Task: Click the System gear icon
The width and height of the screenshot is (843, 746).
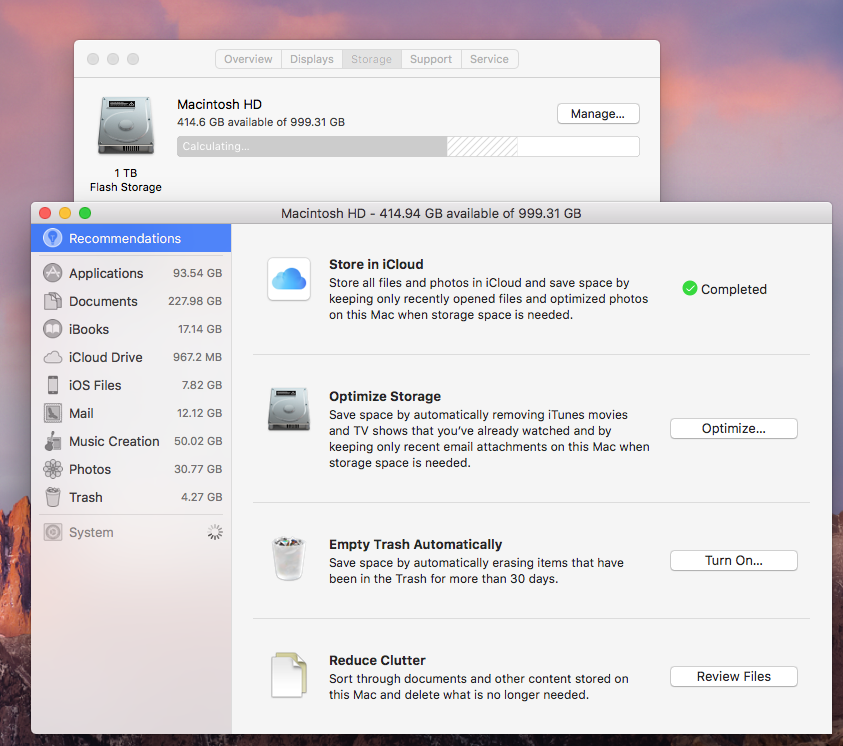Action: 52,532
